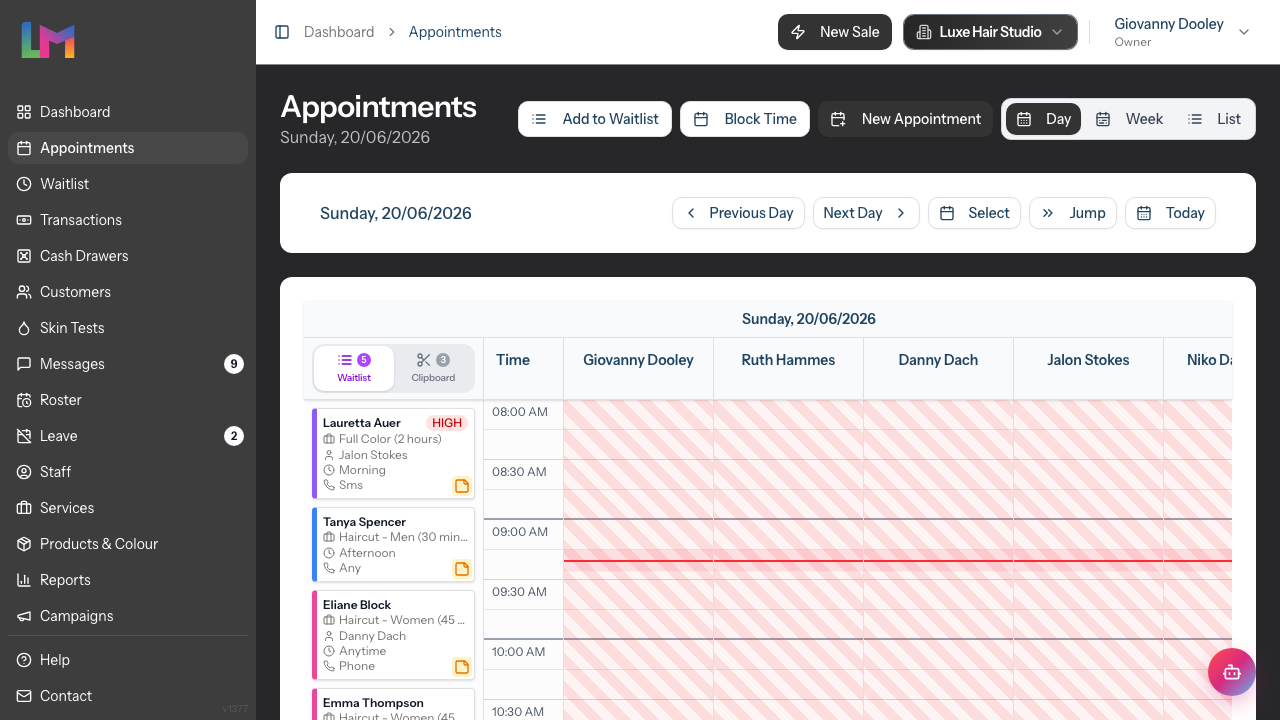Viewport: 1280px width, 720px height.
Task: Click the Roster calendar icon
Action: click(x=24, y=400)
